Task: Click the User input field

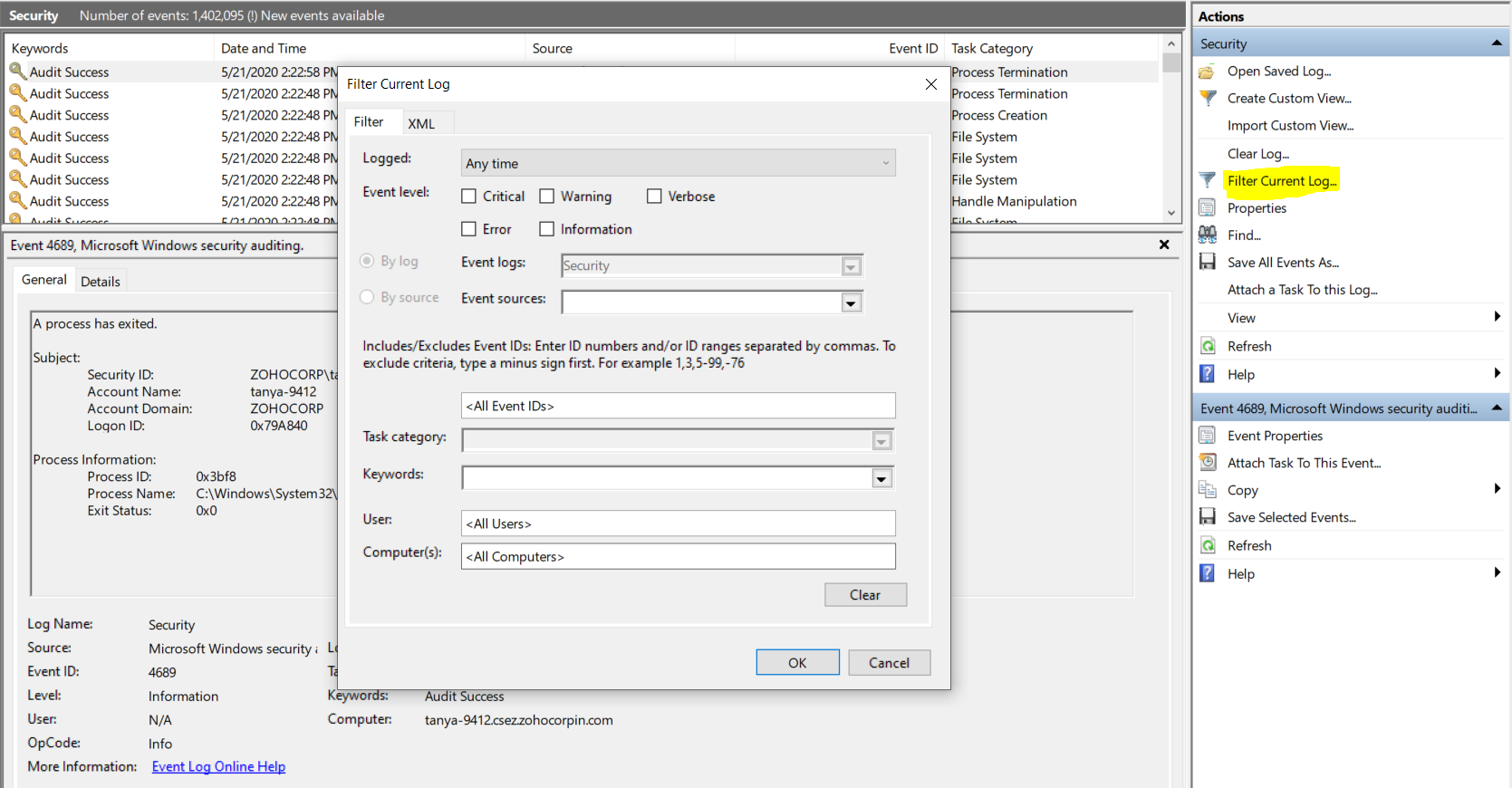Action: 679,524
